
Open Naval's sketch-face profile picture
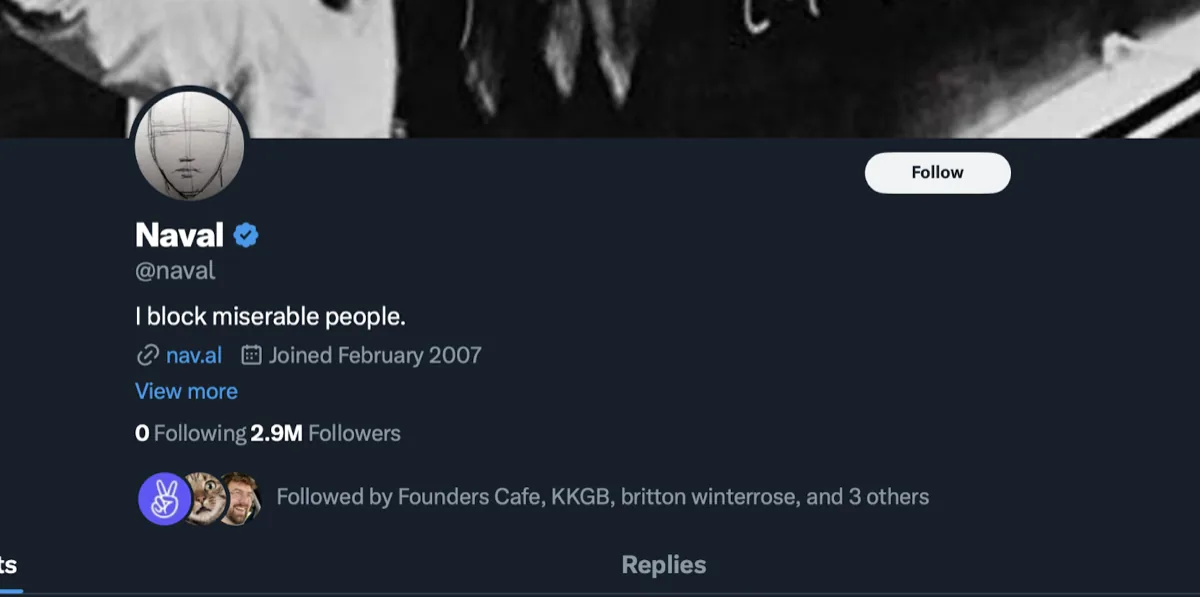tap(189, 146)
